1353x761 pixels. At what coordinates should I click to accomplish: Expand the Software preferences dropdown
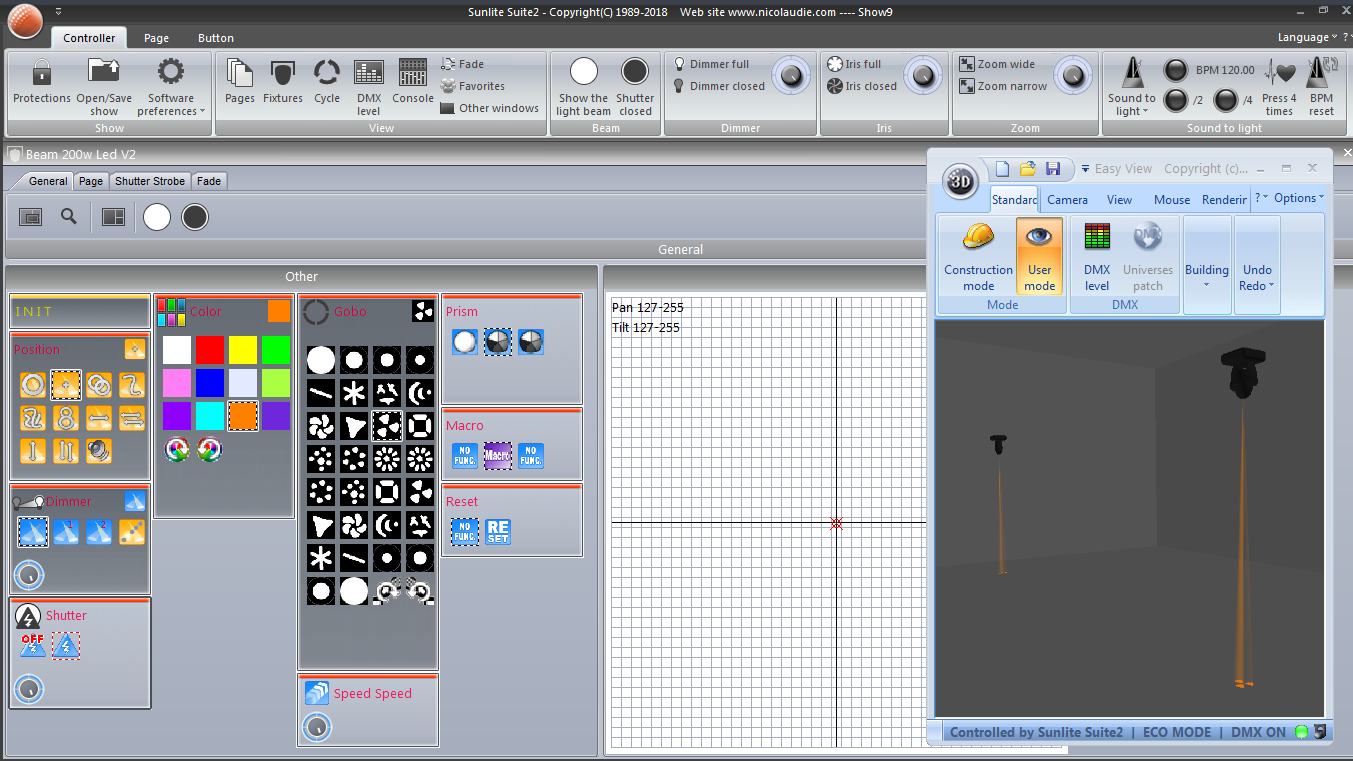[x=171, y=86]
